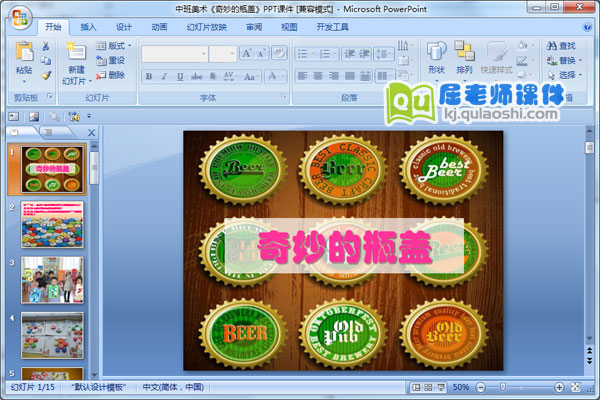Toggle Bold formatting

pos(149,77)
